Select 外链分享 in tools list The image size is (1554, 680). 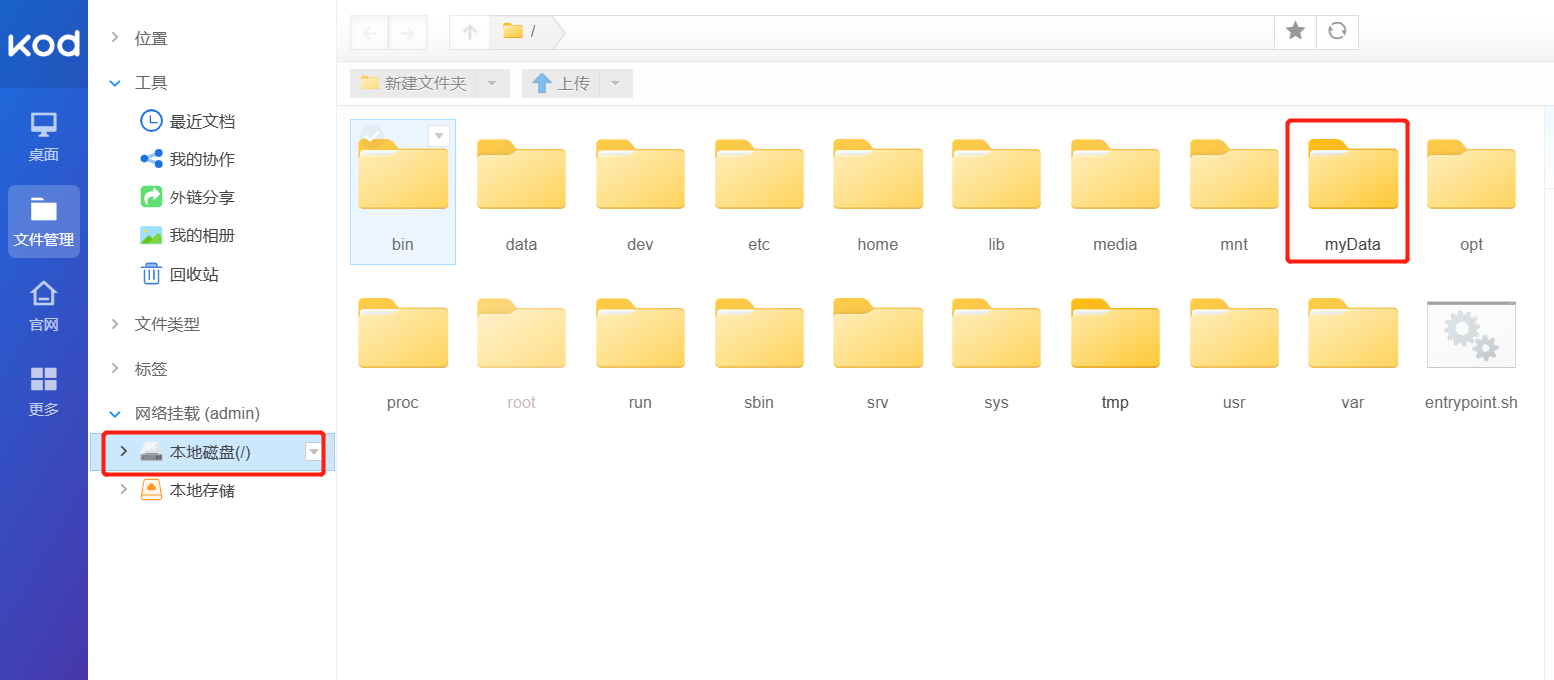tap(201, 197)
